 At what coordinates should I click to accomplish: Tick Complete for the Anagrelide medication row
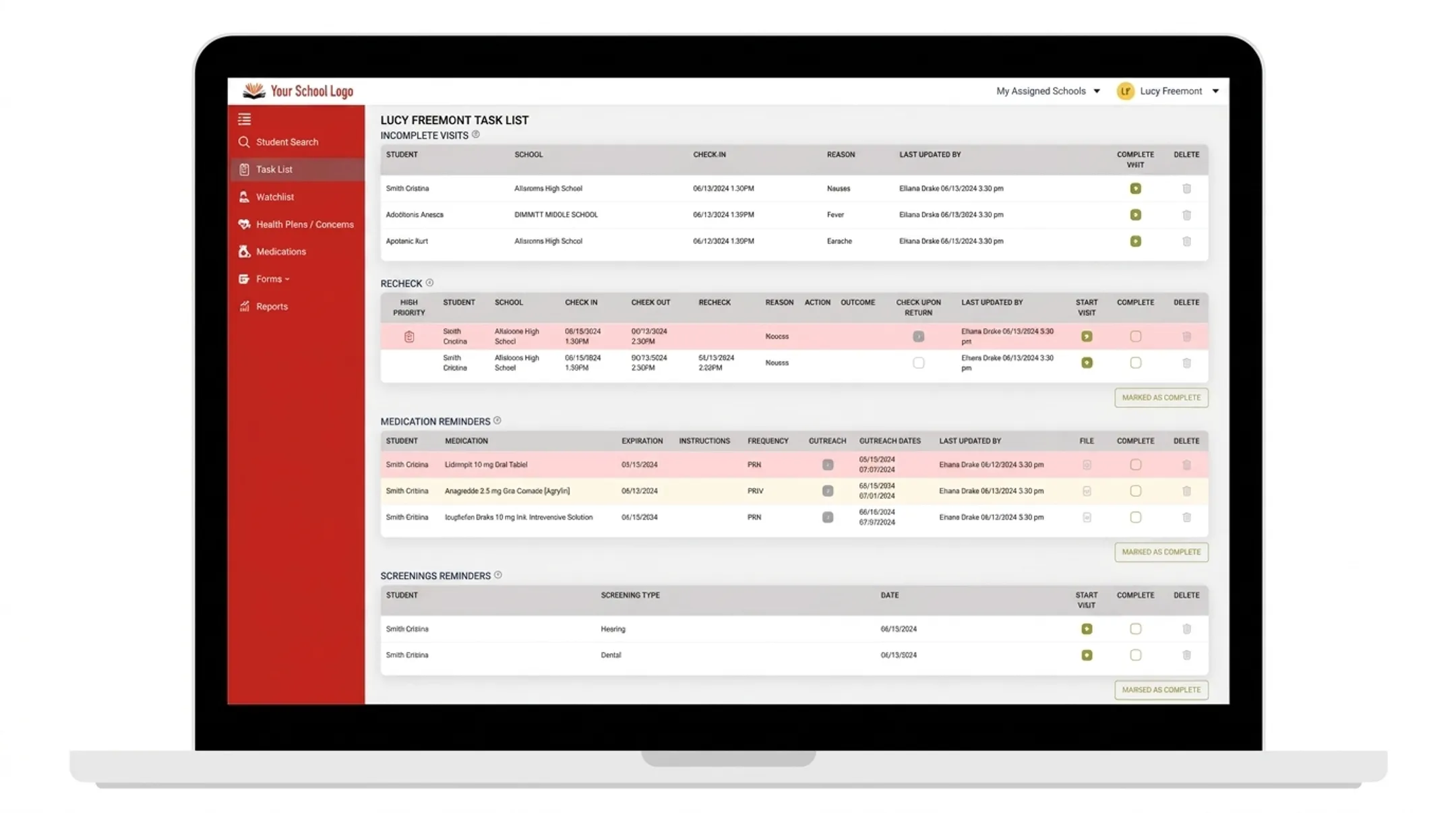tap(1135, 491)
